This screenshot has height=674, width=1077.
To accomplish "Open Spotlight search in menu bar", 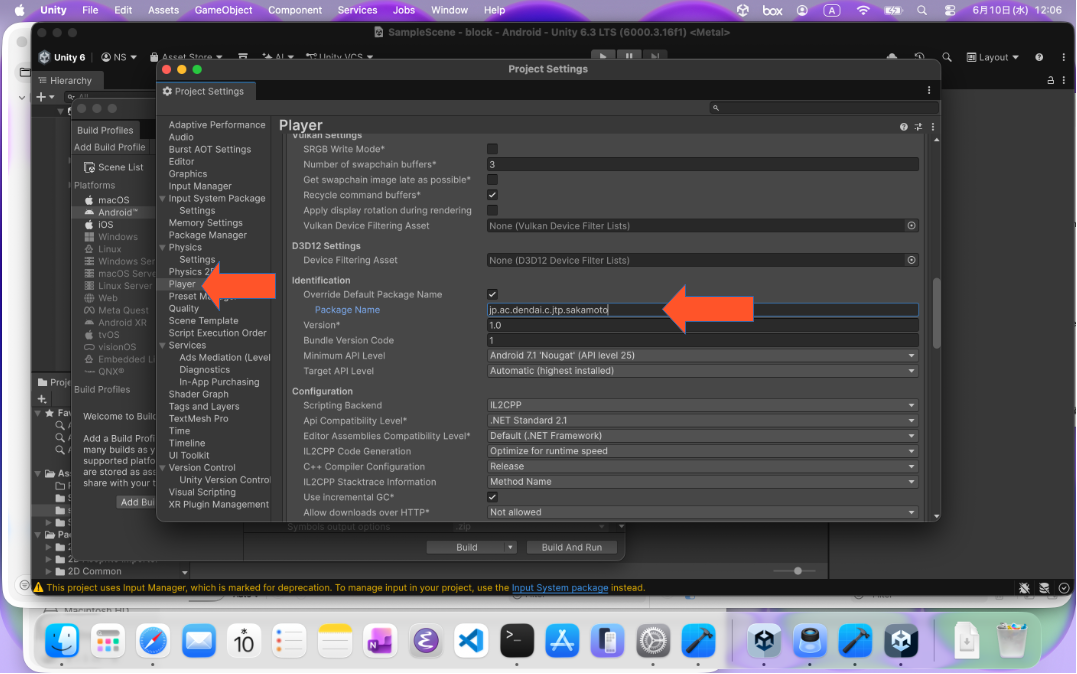I will click(922, 10).
